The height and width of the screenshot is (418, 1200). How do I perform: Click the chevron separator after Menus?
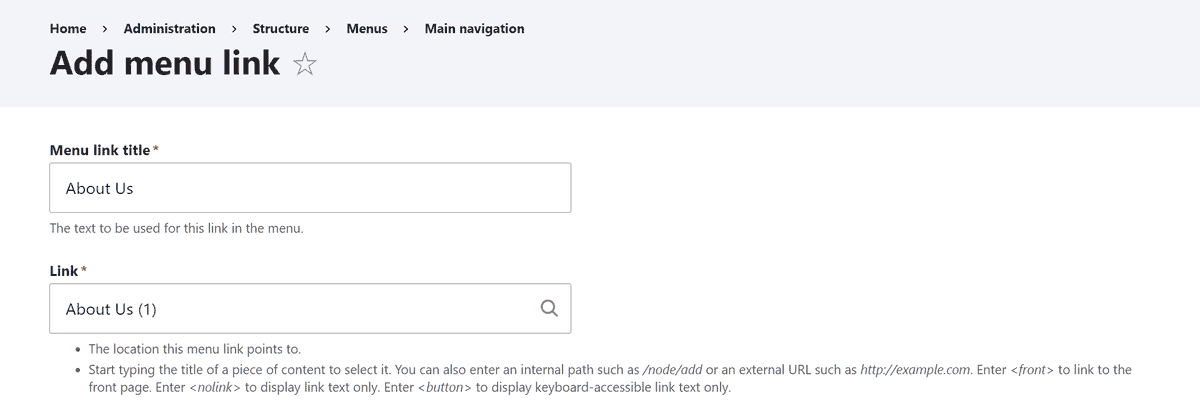406,29
